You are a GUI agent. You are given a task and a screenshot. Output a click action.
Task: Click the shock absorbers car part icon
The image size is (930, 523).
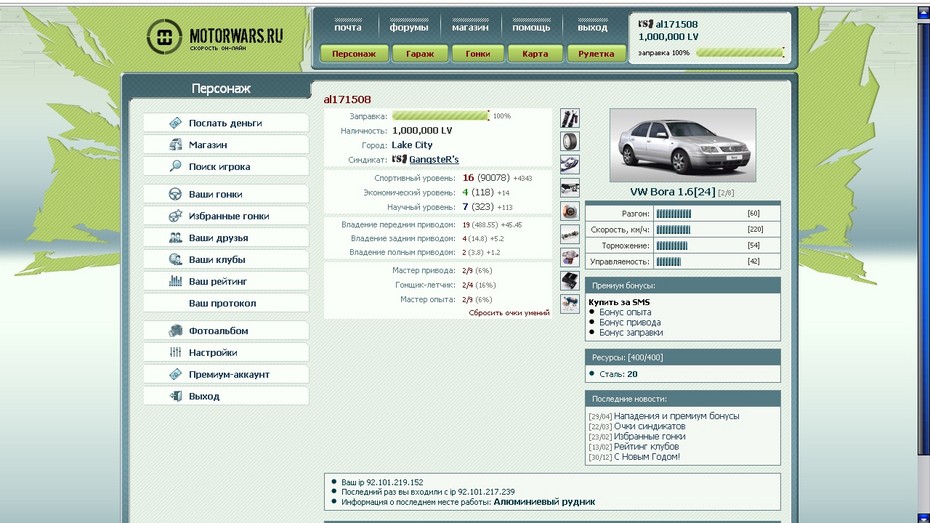click(570, 119)
